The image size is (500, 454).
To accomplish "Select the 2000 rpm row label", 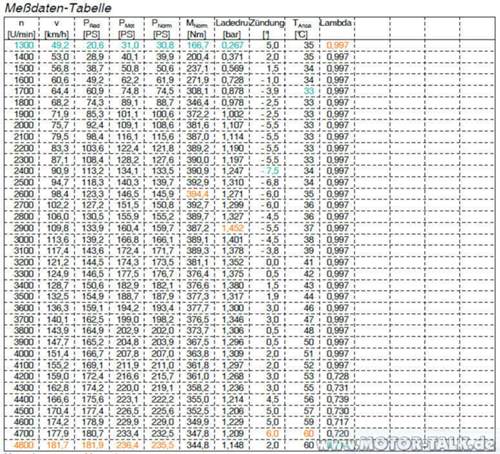I will point(24,125).
